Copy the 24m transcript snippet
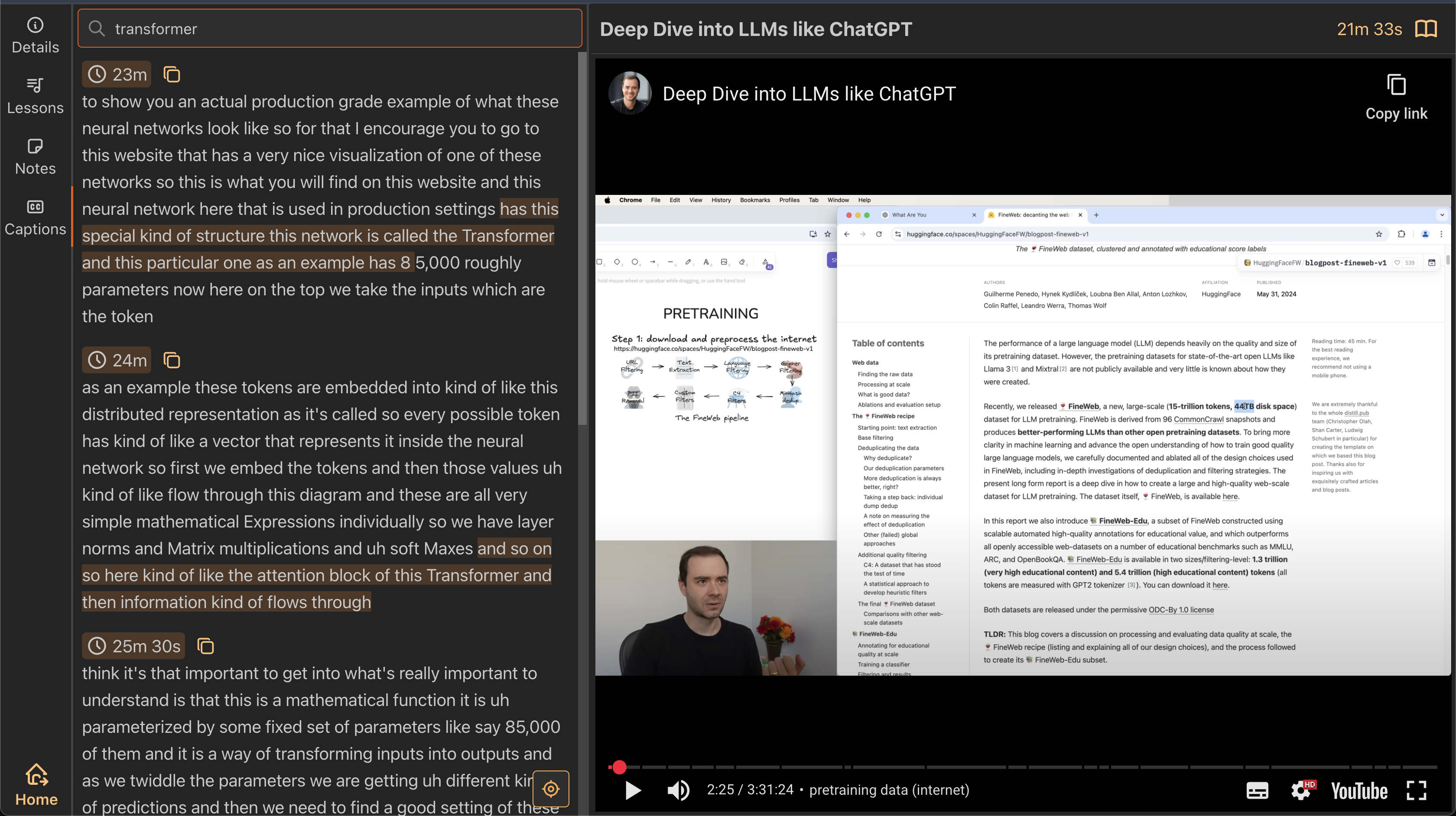Screen dimensions: 1456x816 tap(171, 360)
